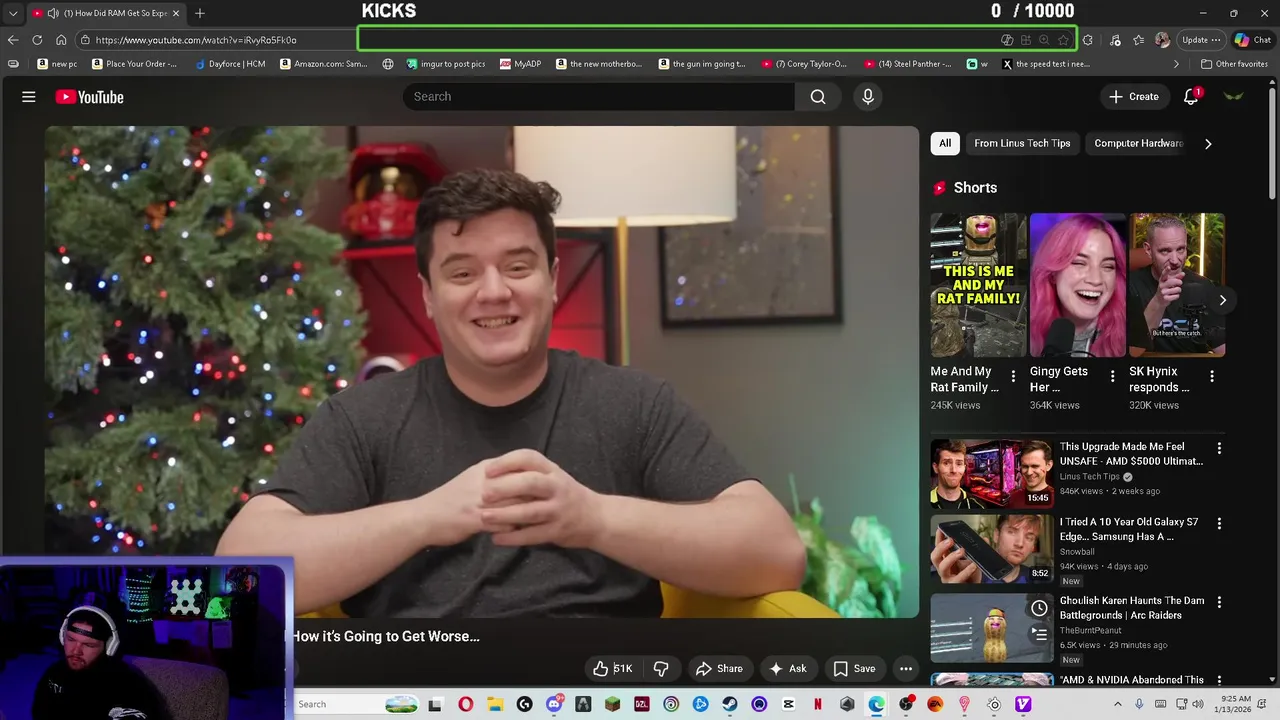Open a new browser tab
Screen dimensions: 1280x720
[200, 13]
